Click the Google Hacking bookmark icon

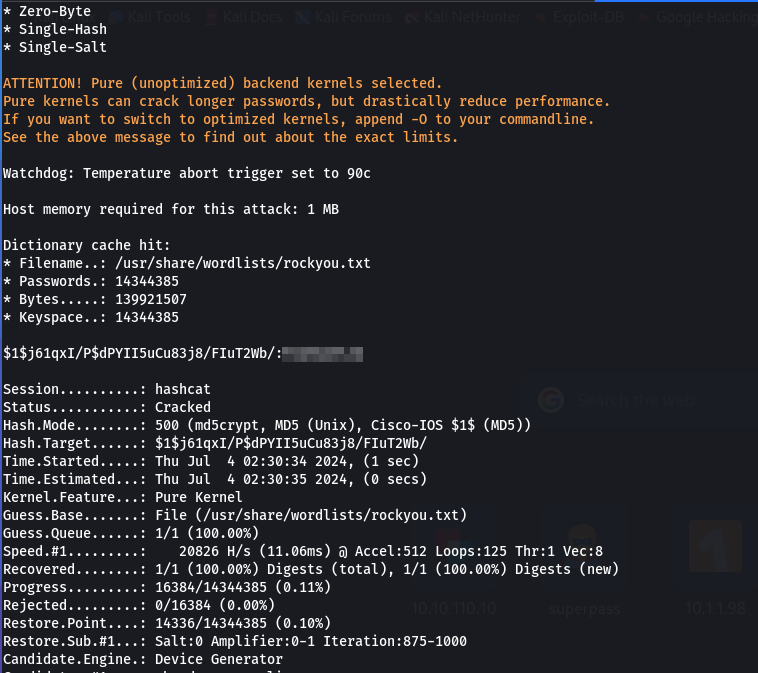[644, 18]
